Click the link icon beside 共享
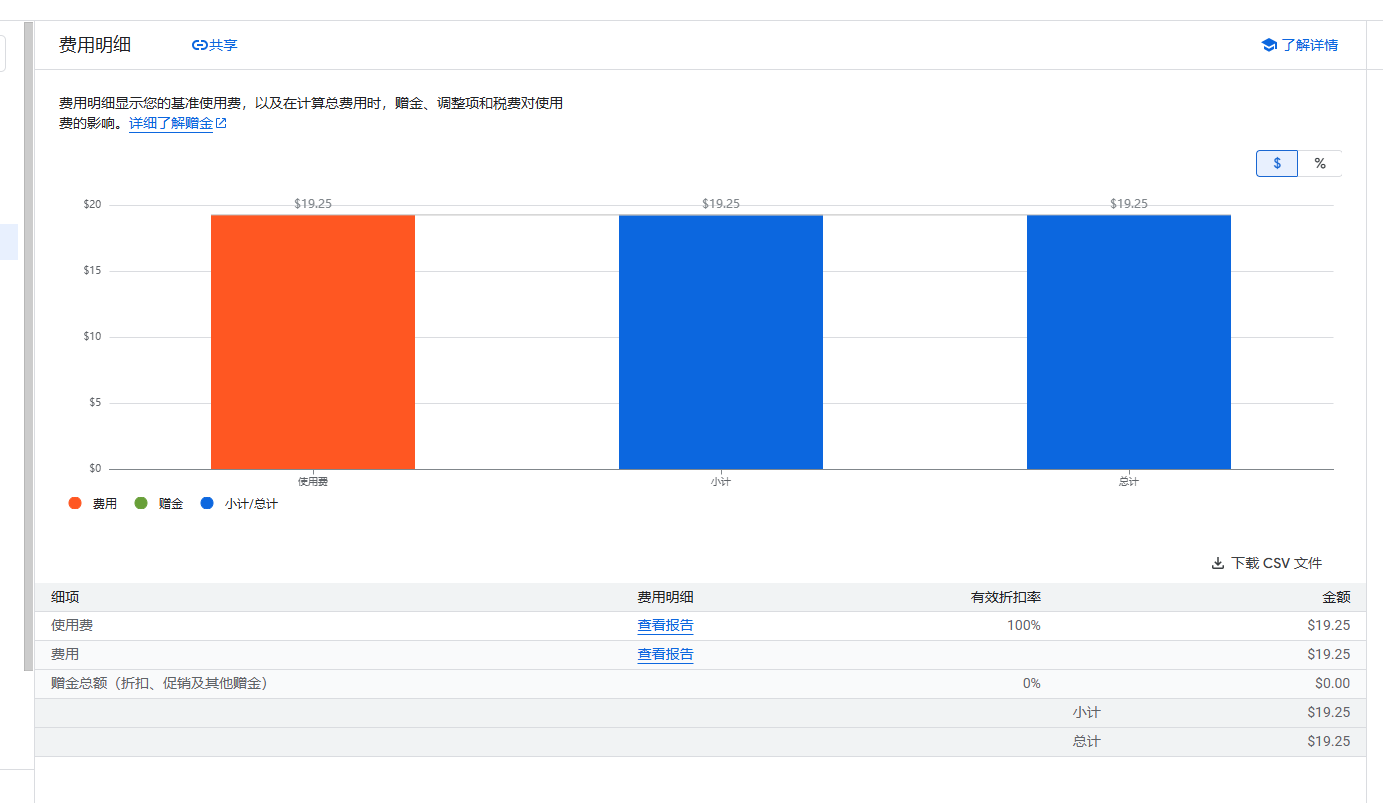The width and height of the screenshot is (1383, 803). coord(199,45)
